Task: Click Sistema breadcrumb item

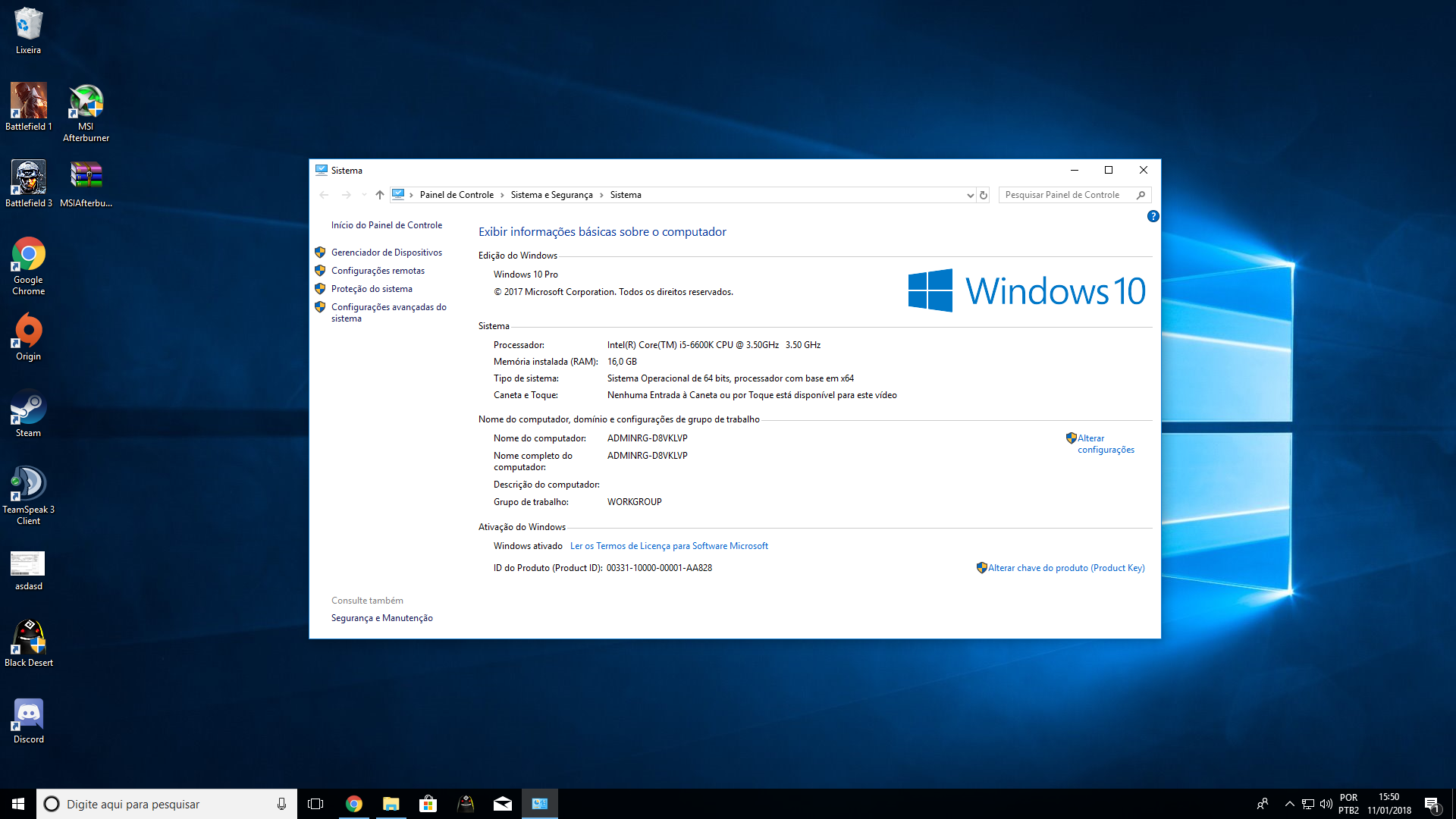Action: (x=626, y=195)
